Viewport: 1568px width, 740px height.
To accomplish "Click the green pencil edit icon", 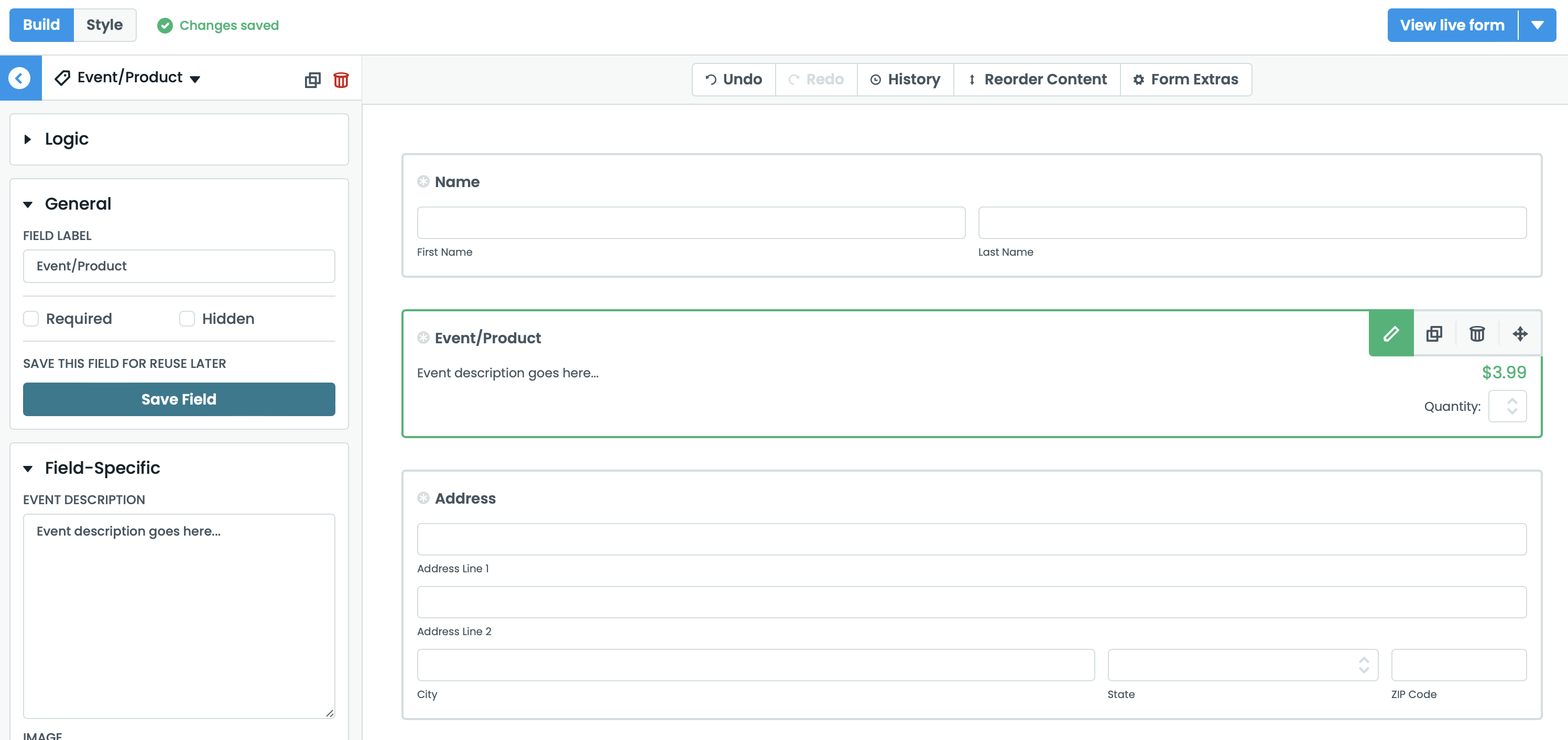I will tap(1391, 333).
